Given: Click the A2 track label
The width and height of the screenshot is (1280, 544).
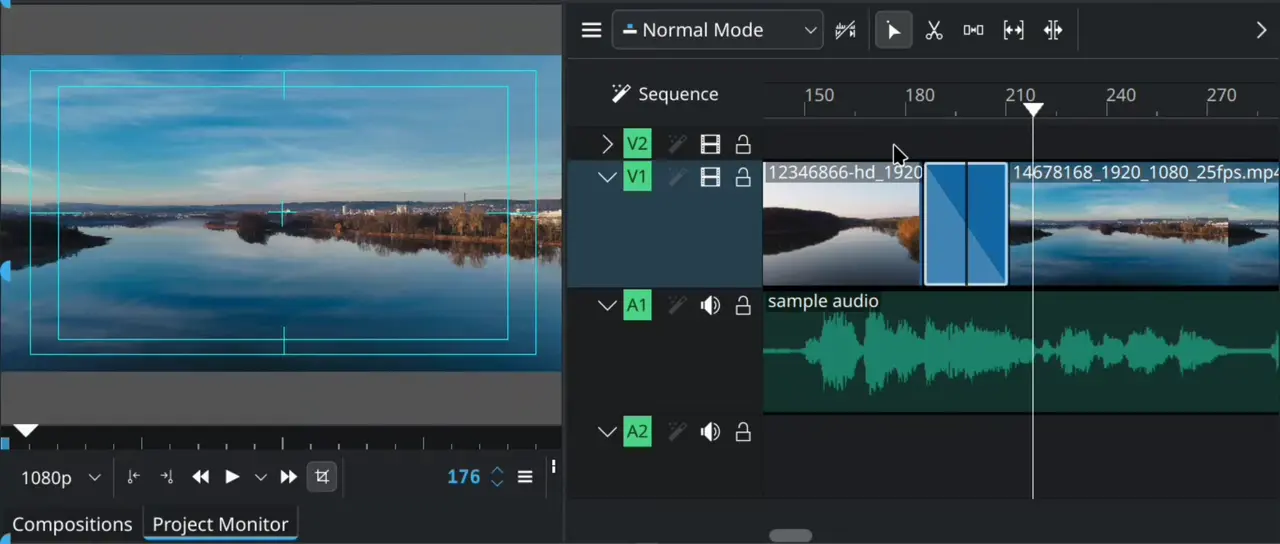Looking at the screenshot, I should point(637,433).
